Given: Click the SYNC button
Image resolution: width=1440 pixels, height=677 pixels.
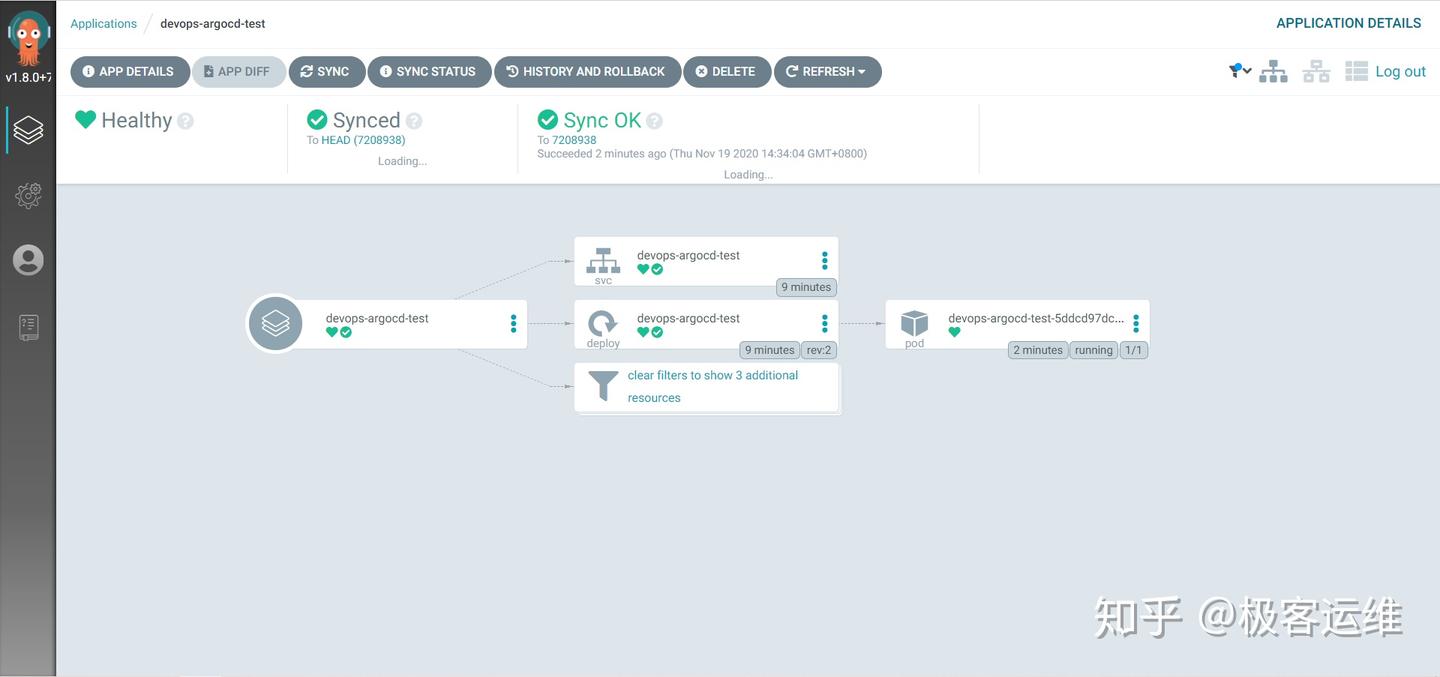Looking at the screenshot, I should (x=326, y=72).
